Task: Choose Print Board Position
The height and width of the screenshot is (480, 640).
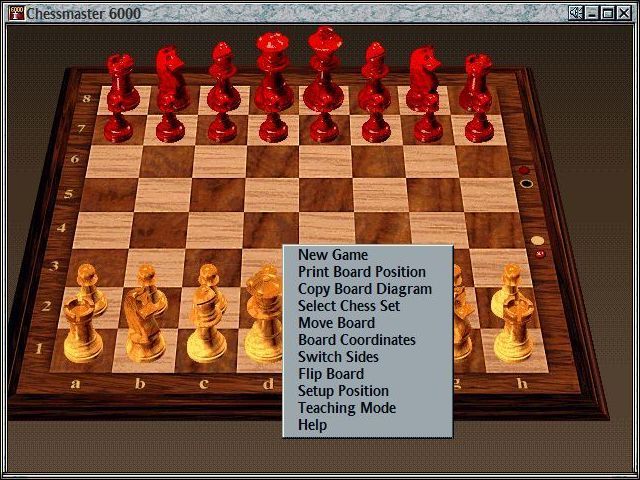Action: pyautogui.click(x=362, y=272)
